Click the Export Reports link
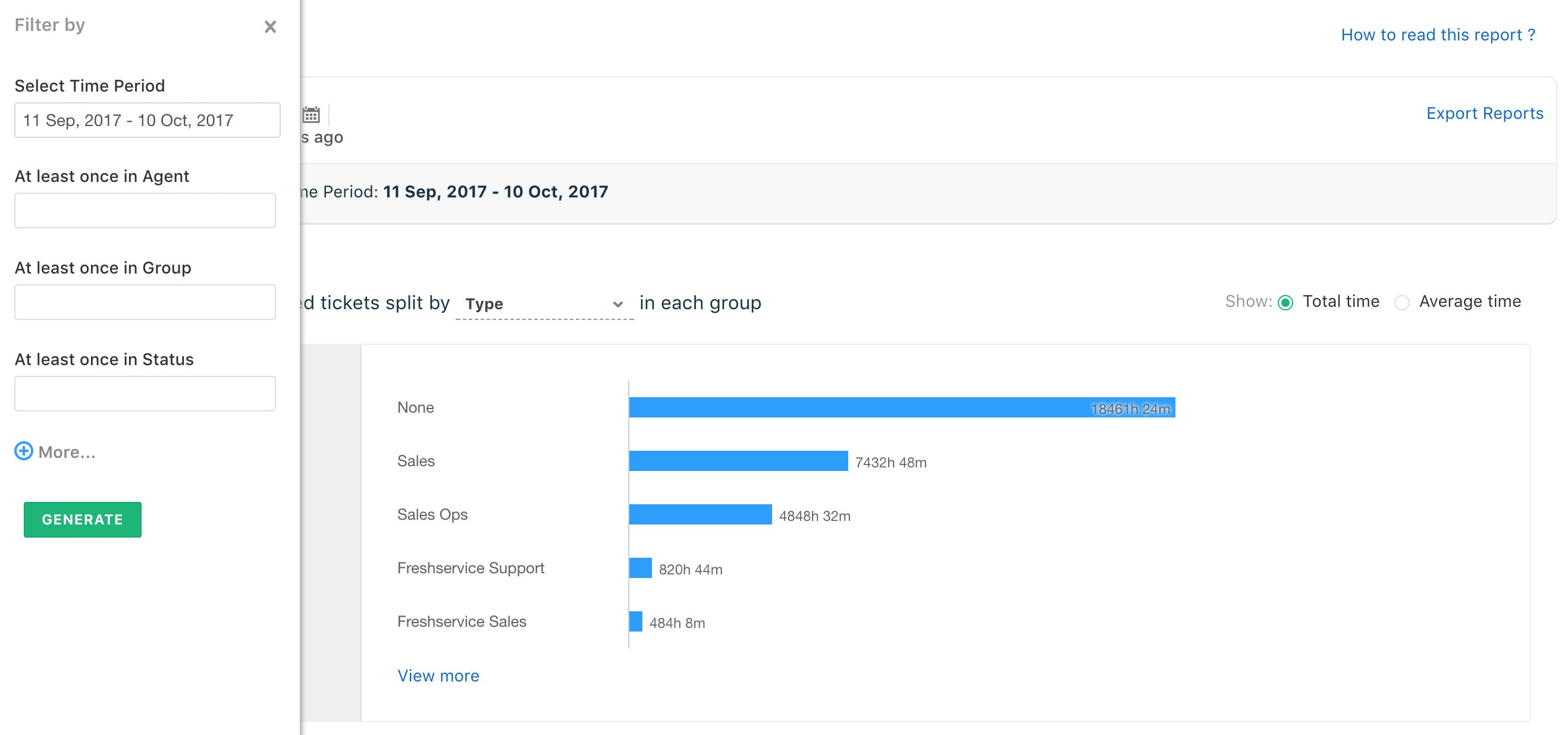1568x735 pixels. click(1485, 114)
